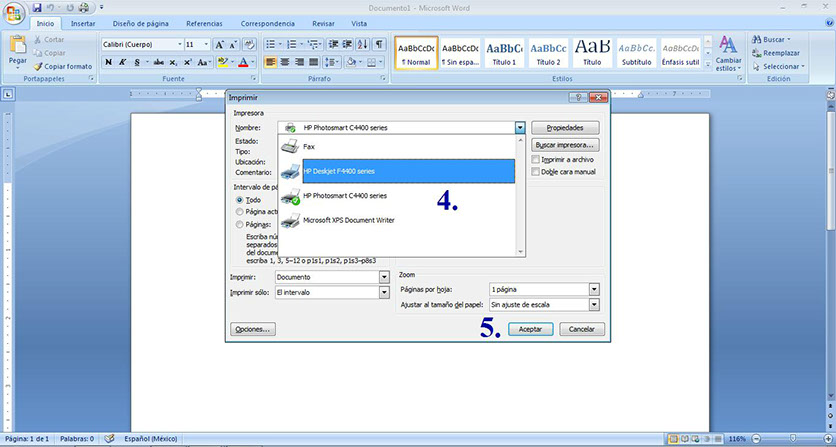Open the Diseño de página tab
Viewport: 836px width, 447px height.
pos(141,23)
